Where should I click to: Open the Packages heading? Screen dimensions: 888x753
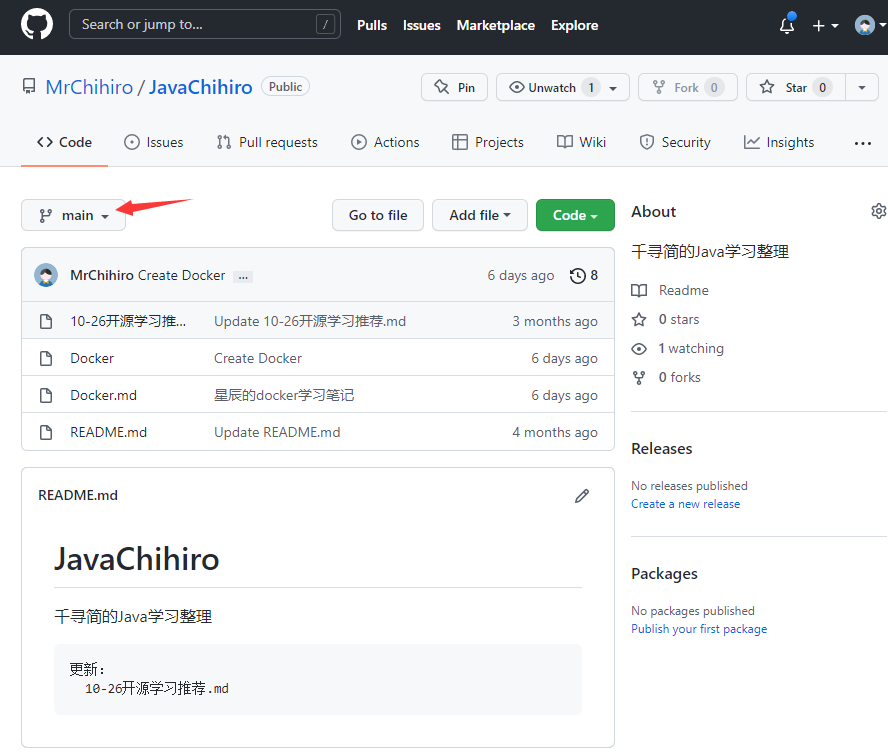tap(664, 574)
